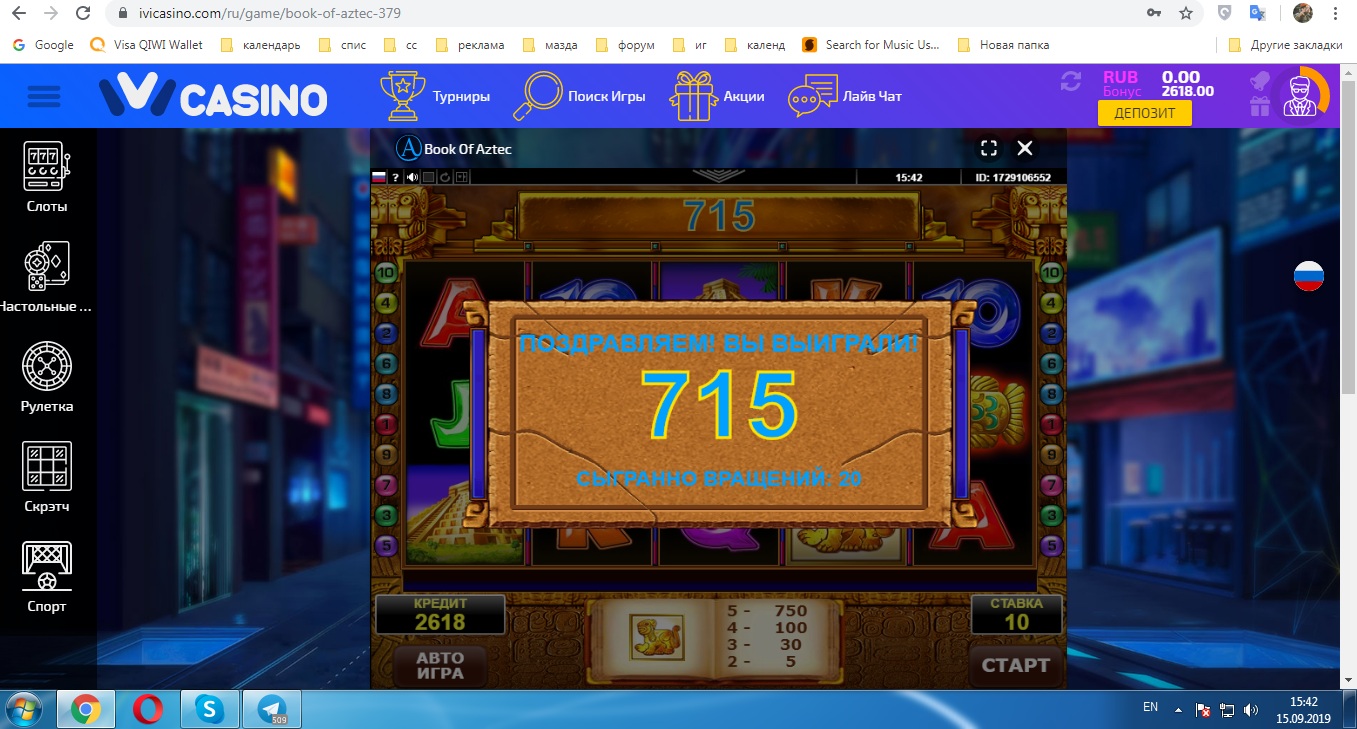Toggle the game sound speaker icon
Viewport: 1357px width, 729px height.
[412, 177]
